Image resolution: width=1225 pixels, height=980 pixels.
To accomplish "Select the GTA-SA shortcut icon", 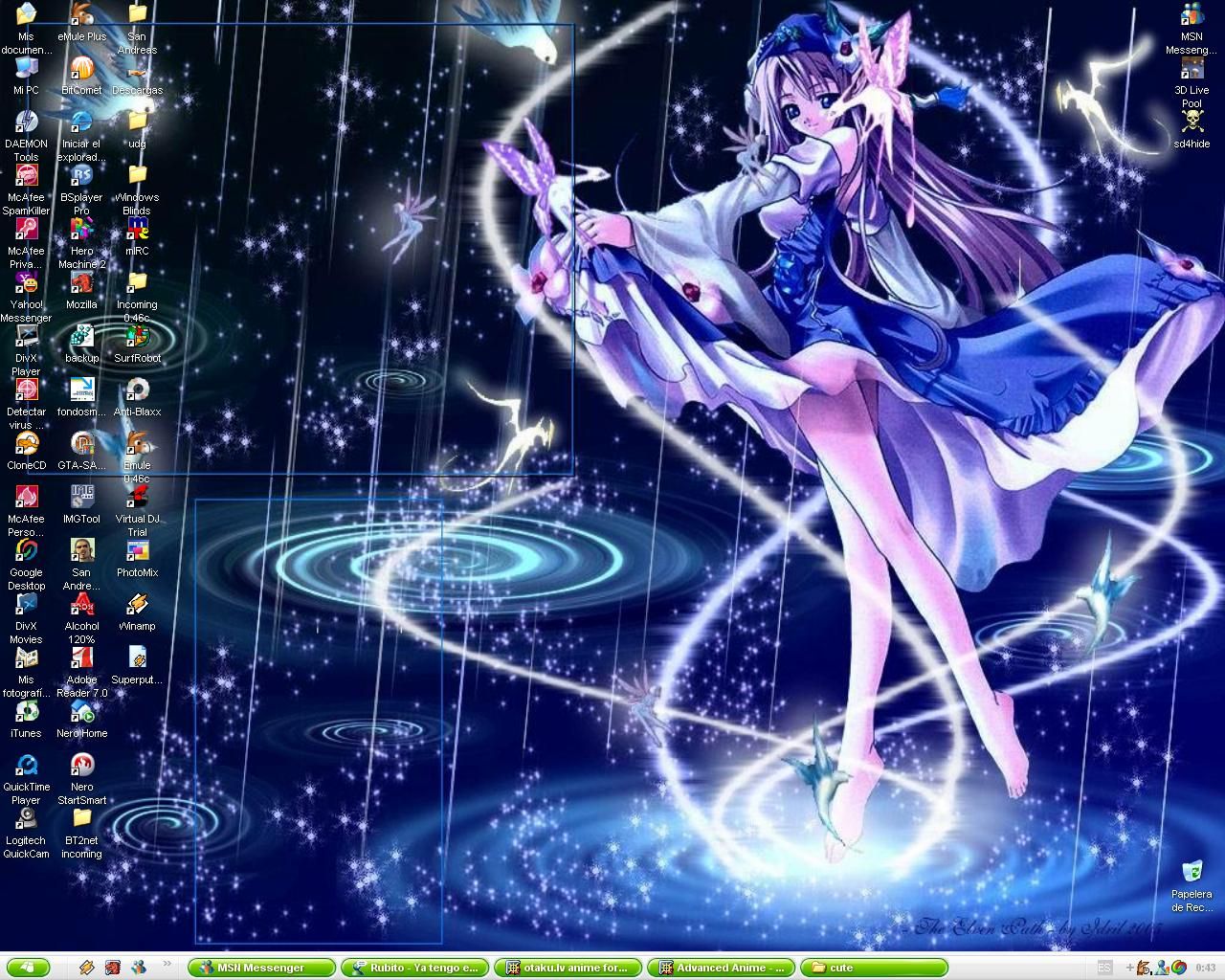I will 81,450.
